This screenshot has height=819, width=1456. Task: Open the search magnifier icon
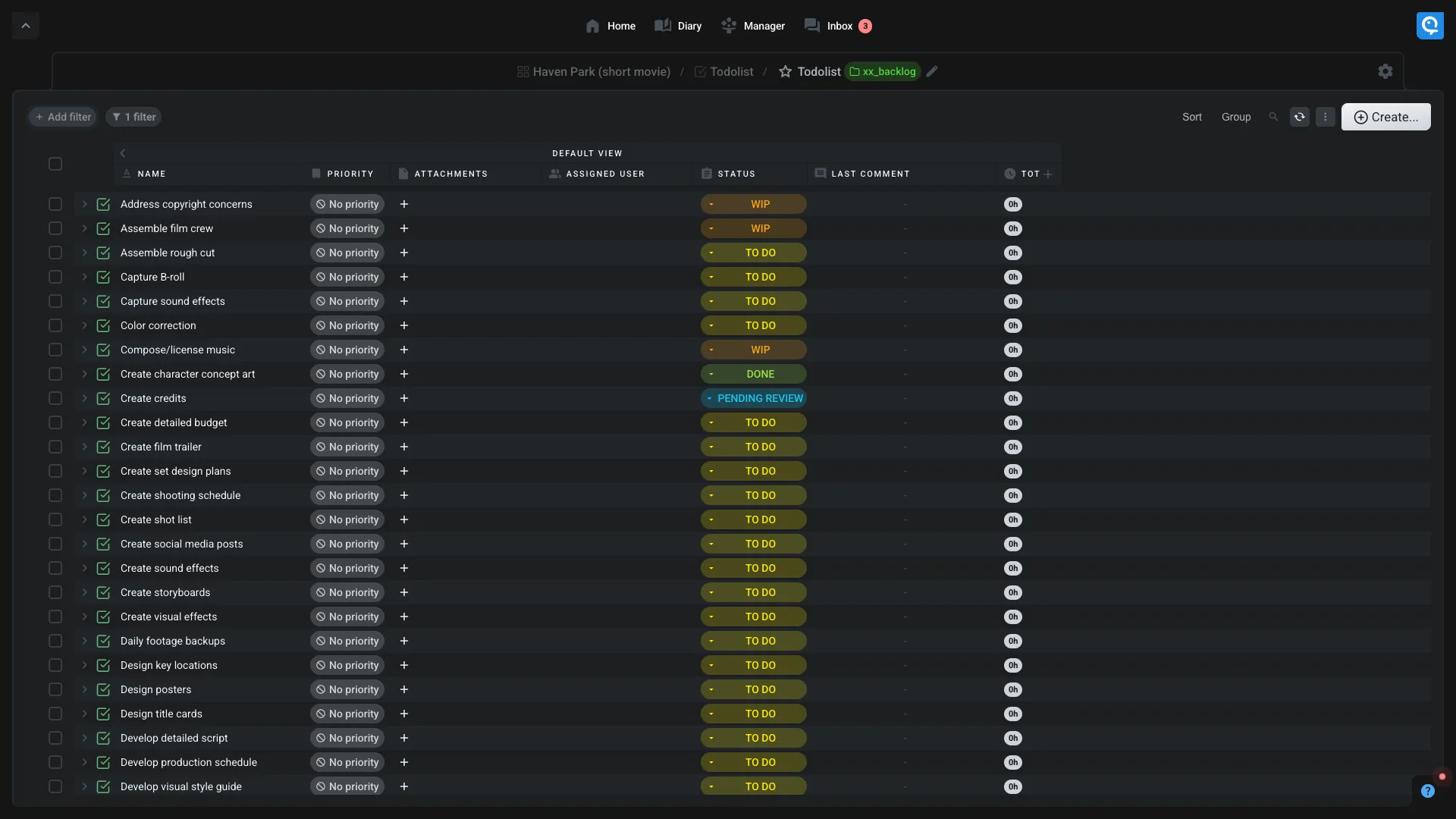click(1273, 117)
